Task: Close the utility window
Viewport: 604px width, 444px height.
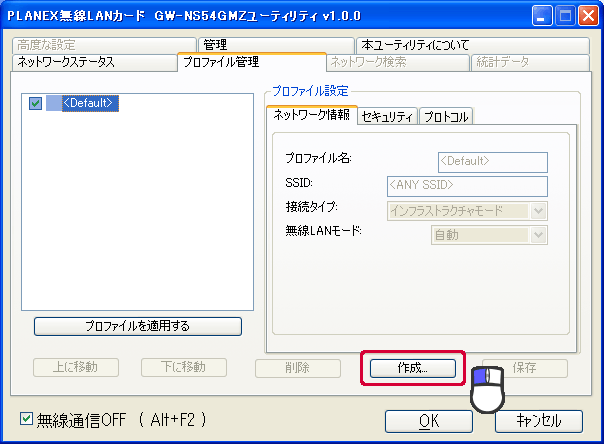Action: [x=588, y=16]
